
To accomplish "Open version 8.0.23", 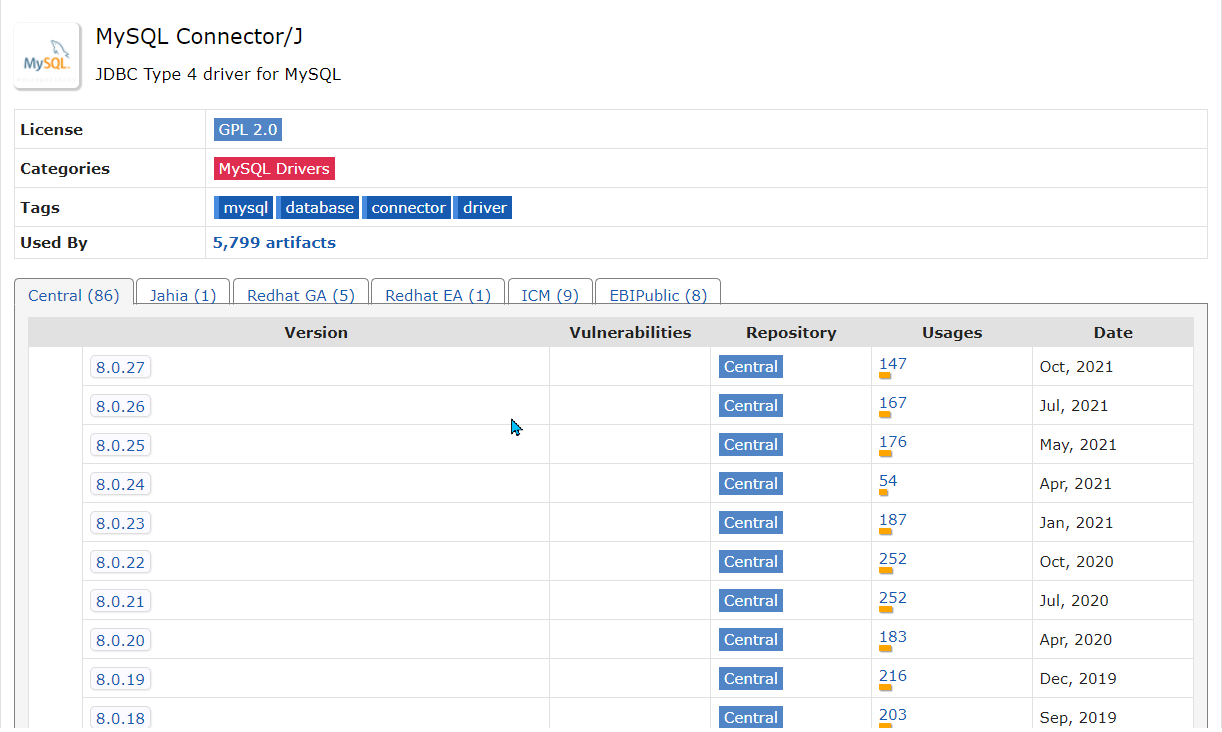I will (x=120, y=523).
